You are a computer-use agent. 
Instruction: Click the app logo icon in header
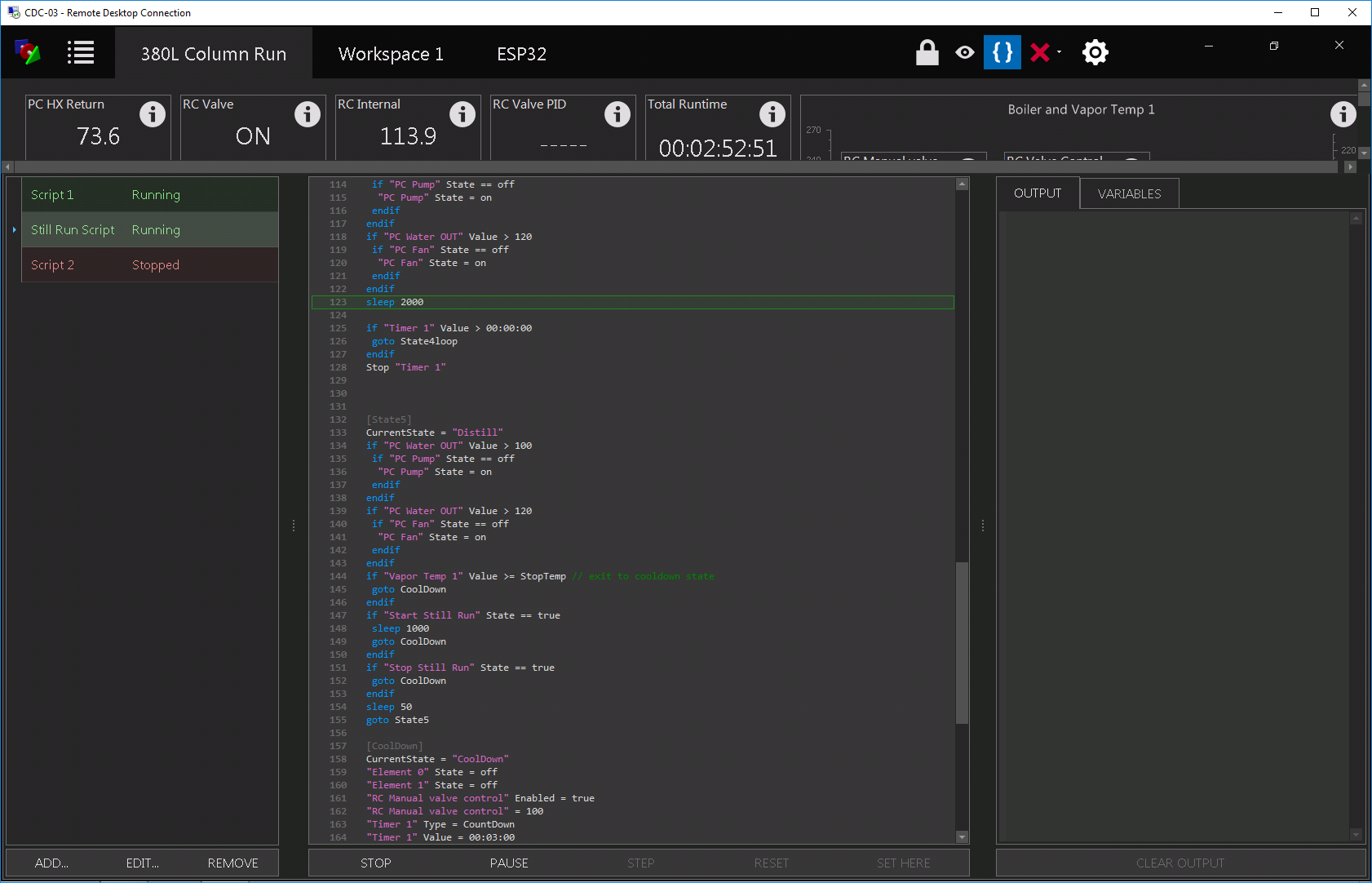point(28,52)
